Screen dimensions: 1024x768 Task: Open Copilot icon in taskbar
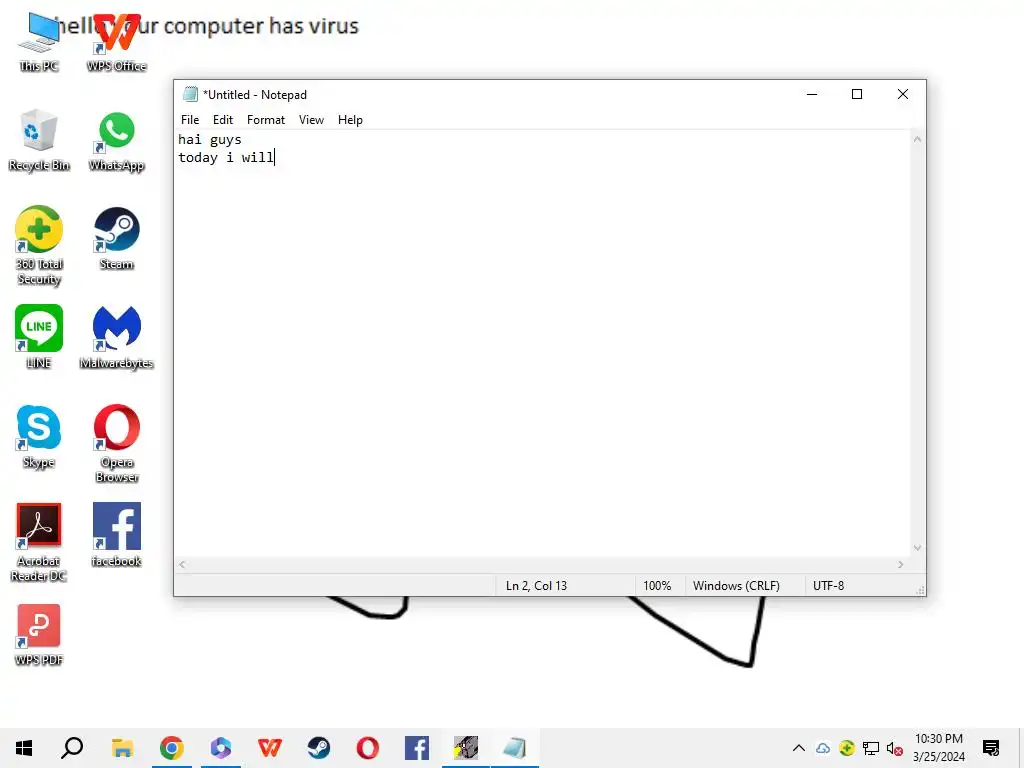point(221,748)
